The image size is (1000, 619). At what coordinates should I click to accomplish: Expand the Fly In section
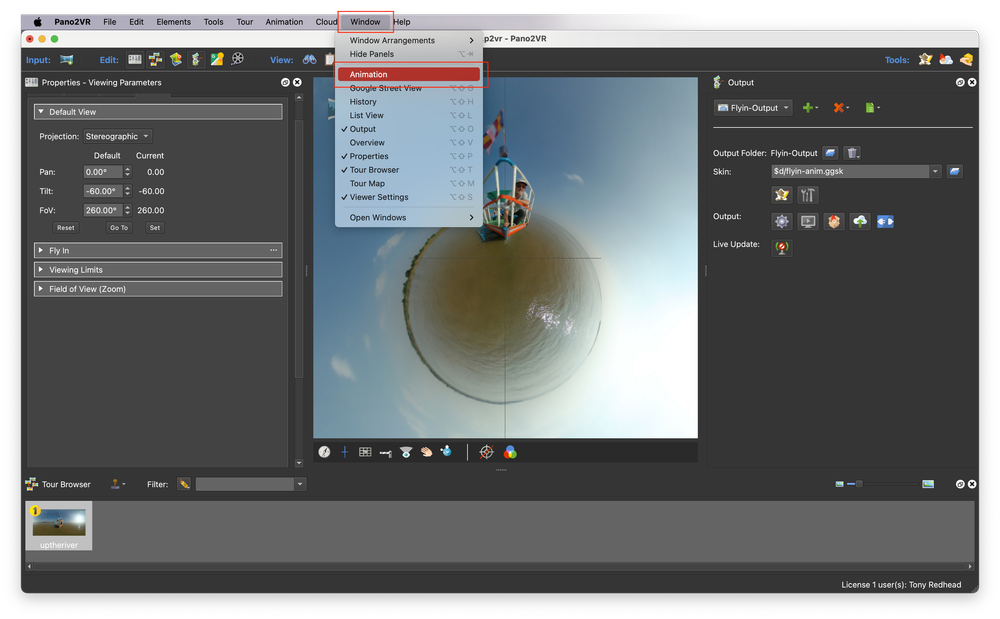coord(158,251)
